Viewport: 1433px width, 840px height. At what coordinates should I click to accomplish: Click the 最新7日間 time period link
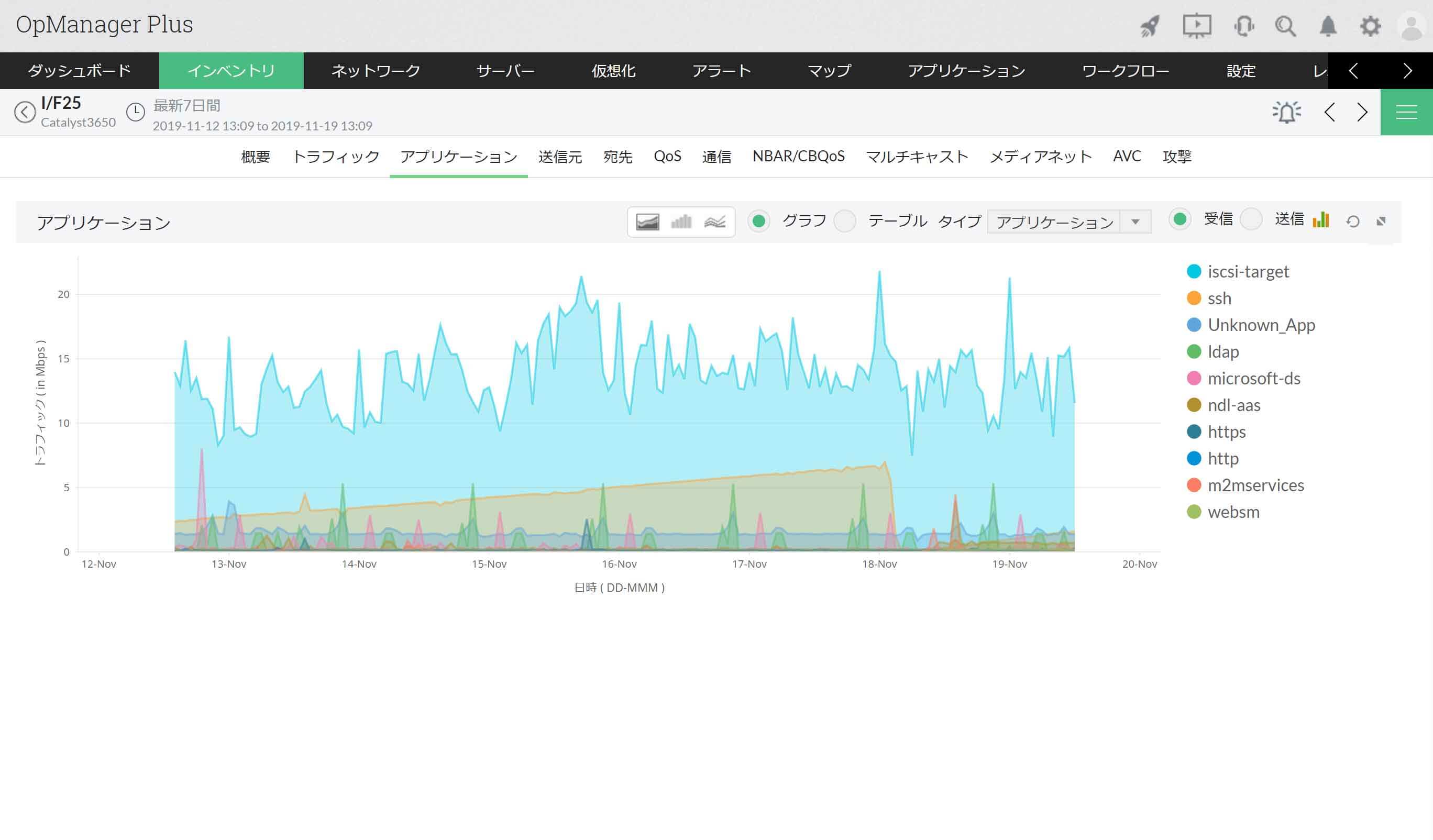186,106
